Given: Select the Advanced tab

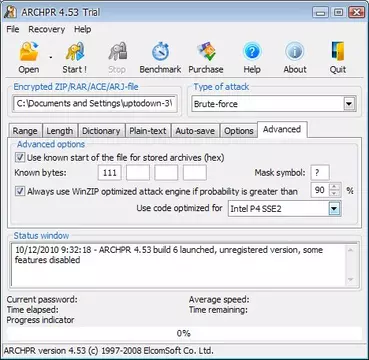Looking at the screenshot, I should [x=282, y=129].
